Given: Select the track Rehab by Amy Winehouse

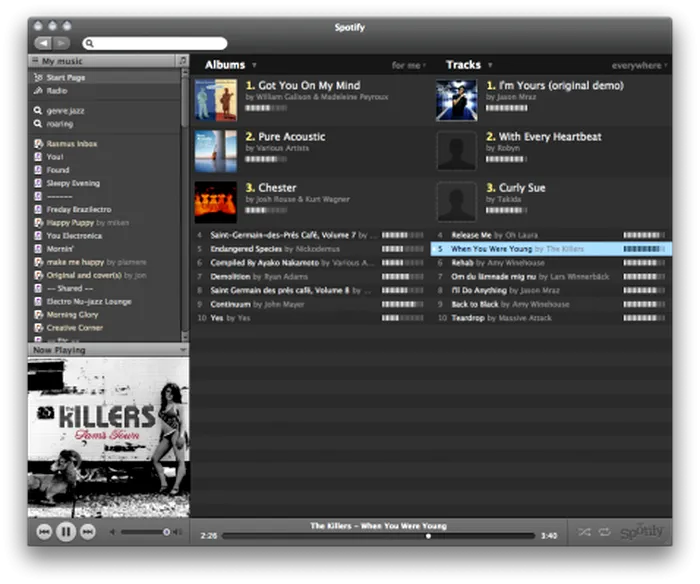Looking at the screenshot, I should tap(551, 263).
